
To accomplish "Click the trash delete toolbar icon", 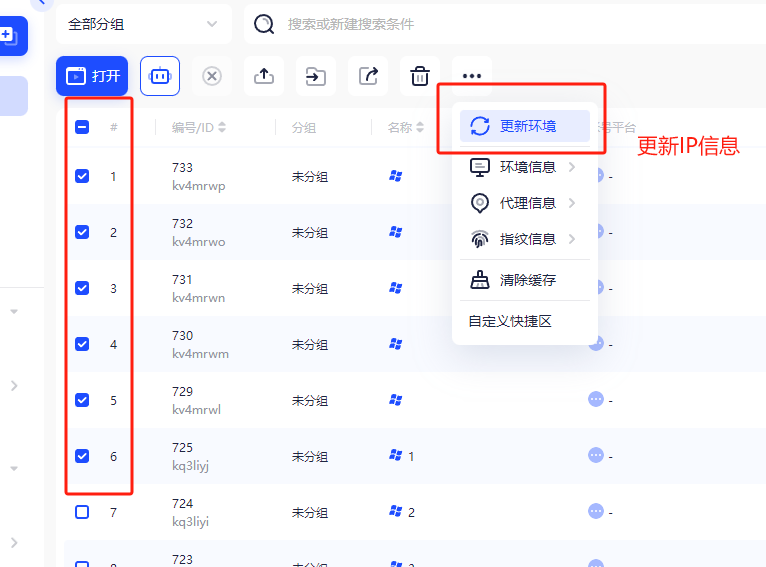I will 420,76.
